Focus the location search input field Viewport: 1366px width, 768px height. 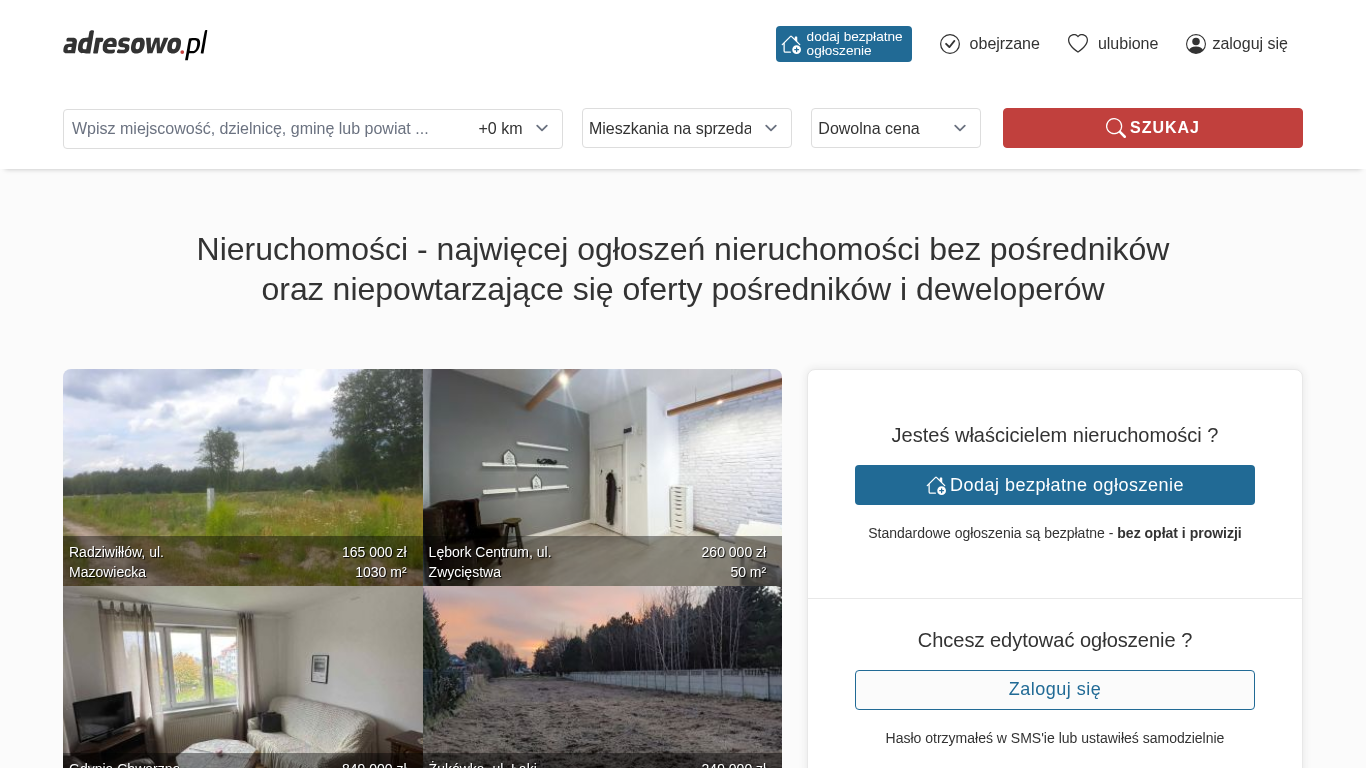[x=265, y=129]
